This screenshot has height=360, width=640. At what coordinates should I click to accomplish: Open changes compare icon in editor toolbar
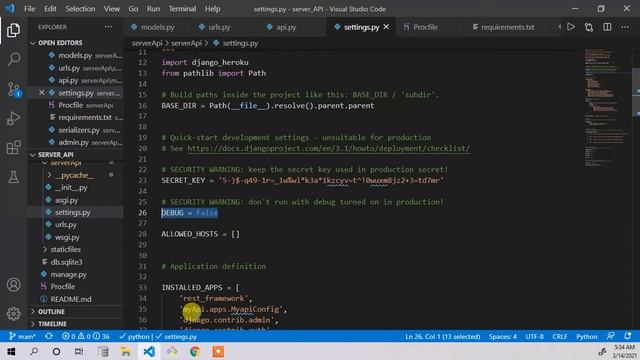pos(589,27)
